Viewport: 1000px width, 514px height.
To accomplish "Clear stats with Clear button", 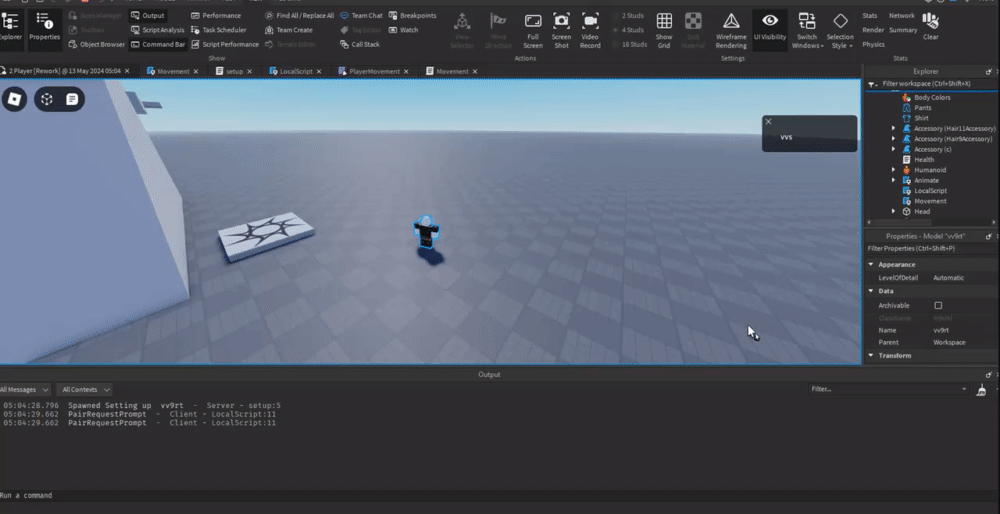I will coord(930,27).
